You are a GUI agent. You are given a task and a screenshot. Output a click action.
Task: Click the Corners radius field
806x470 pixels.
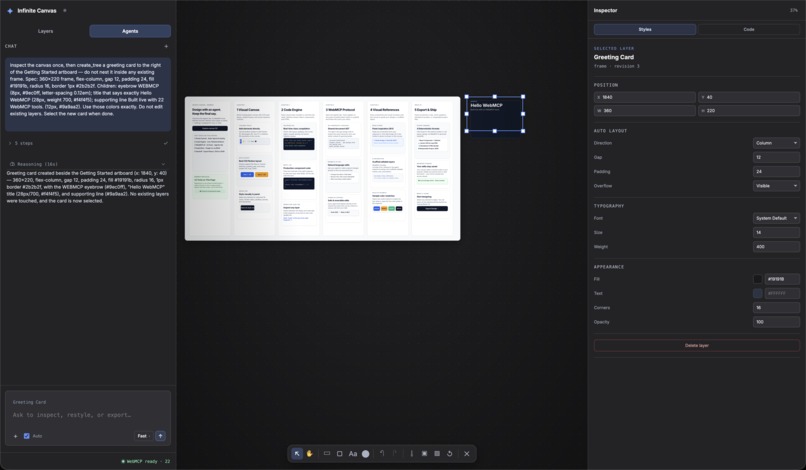coord(776,308)
